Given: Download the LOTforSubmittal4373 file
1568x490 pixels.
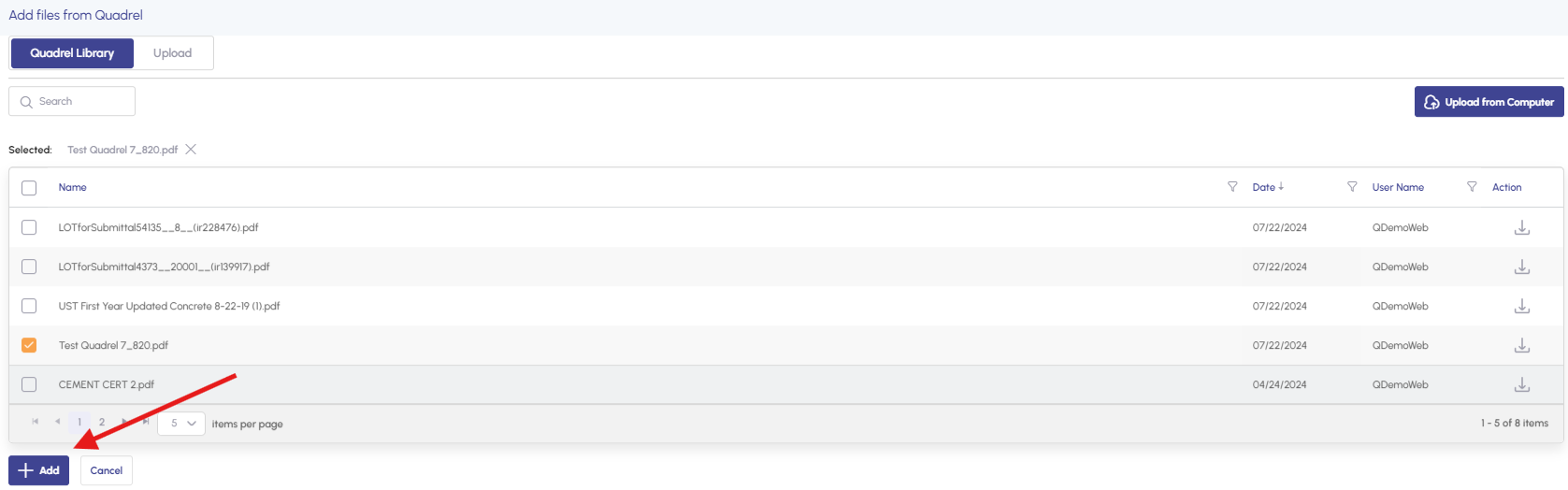Looking at the screenshot, I should click(1521, 267).
